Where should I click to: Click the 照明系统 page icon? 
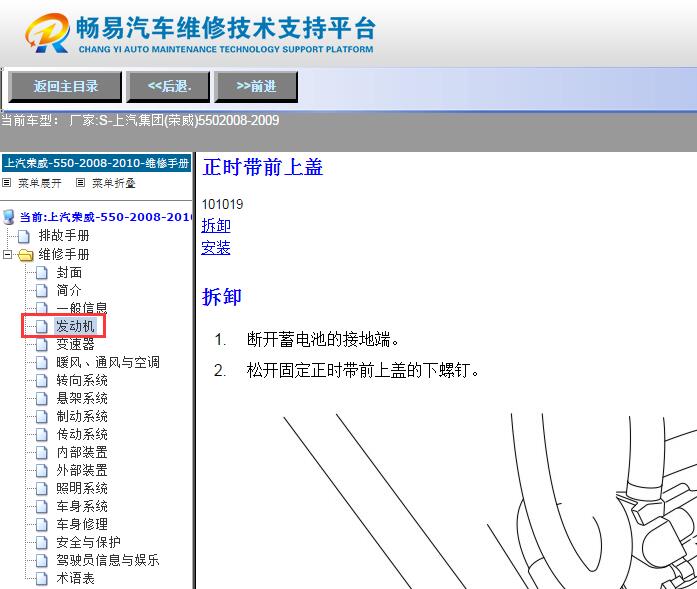41,489
